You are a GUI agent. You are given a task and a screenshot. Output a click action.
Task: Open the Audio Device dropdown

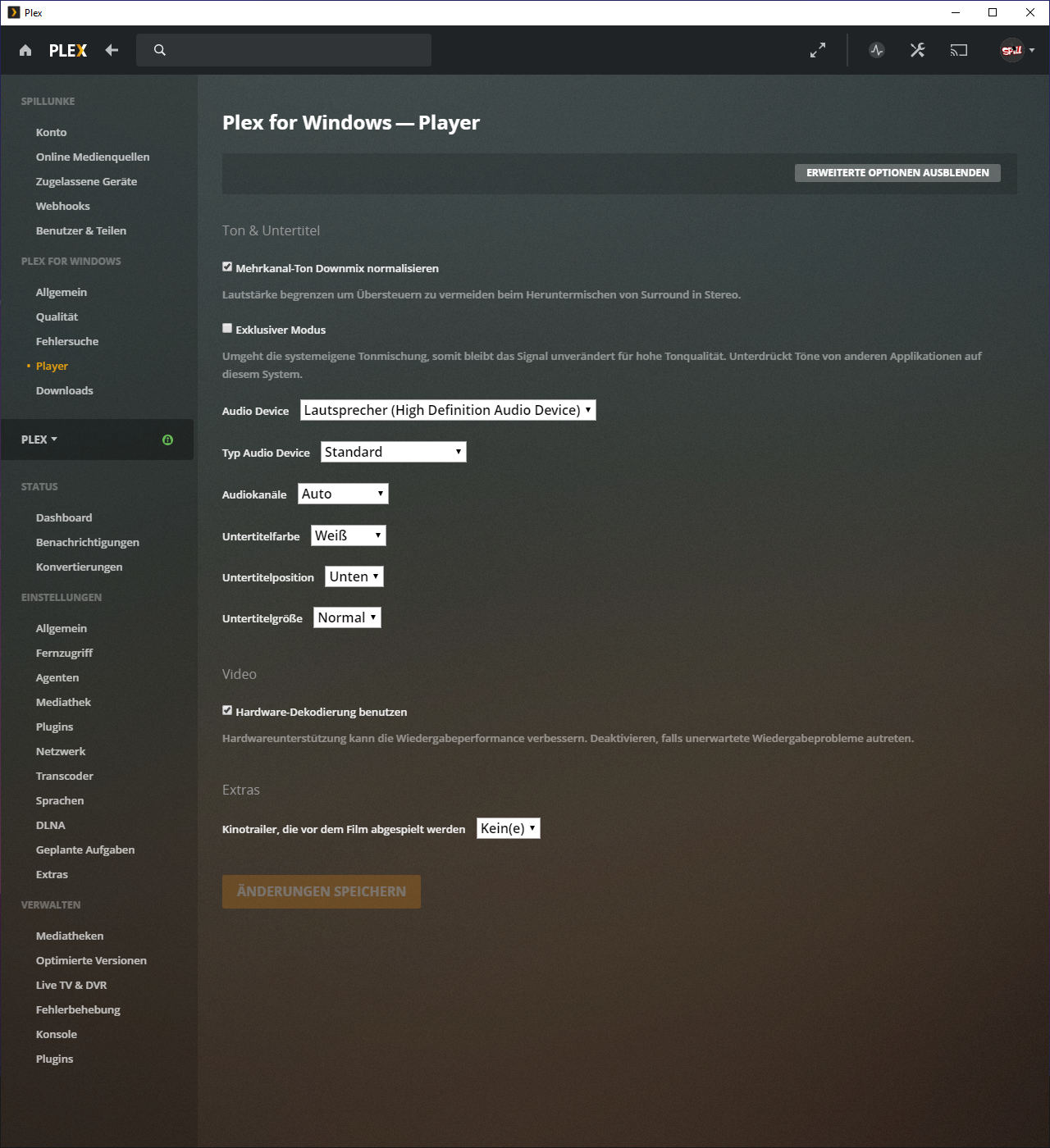[x=448, y=410]
